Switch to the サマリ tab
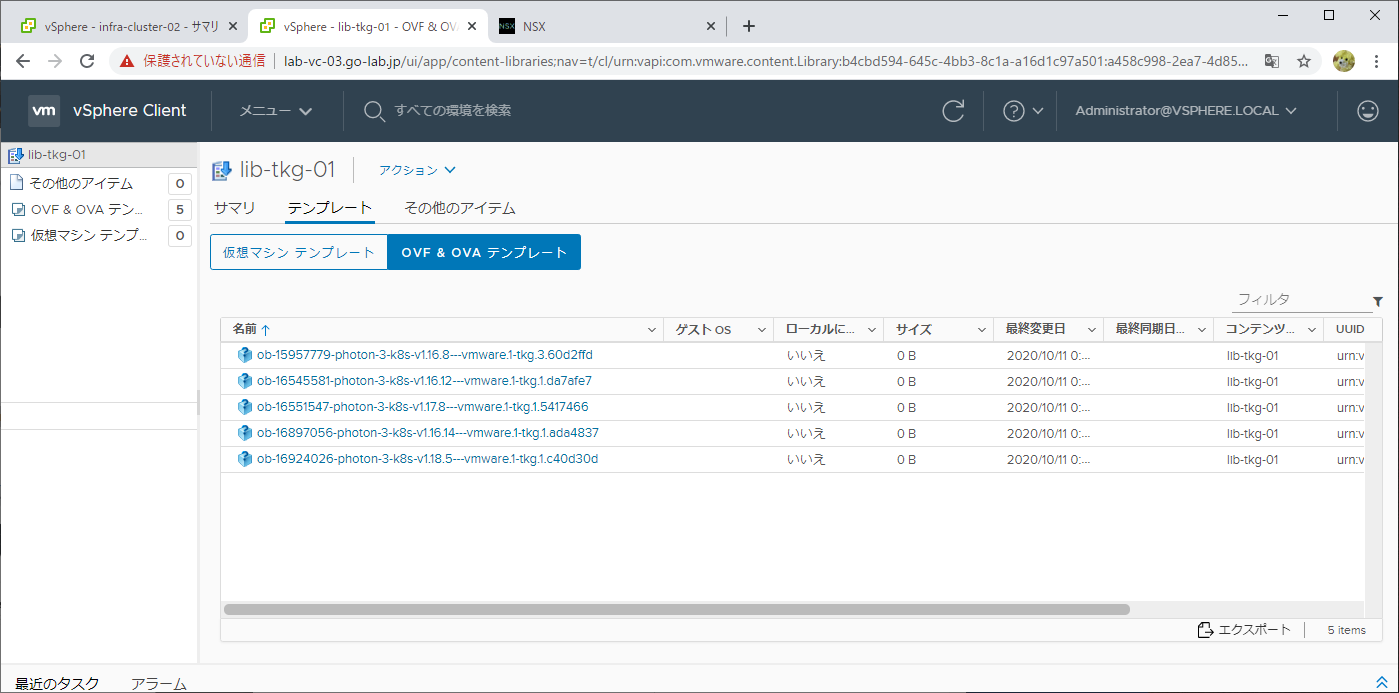 coord(235,208)
